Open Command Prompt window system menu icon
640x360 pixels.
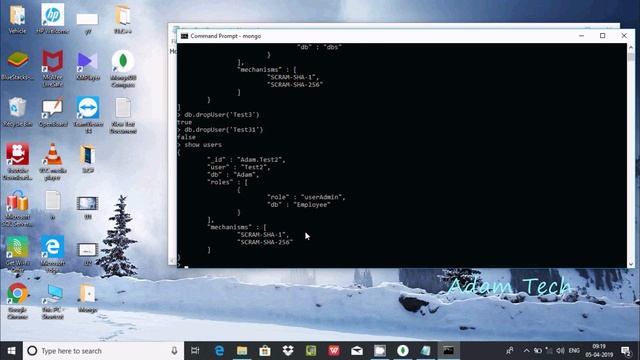pos(184,36)
